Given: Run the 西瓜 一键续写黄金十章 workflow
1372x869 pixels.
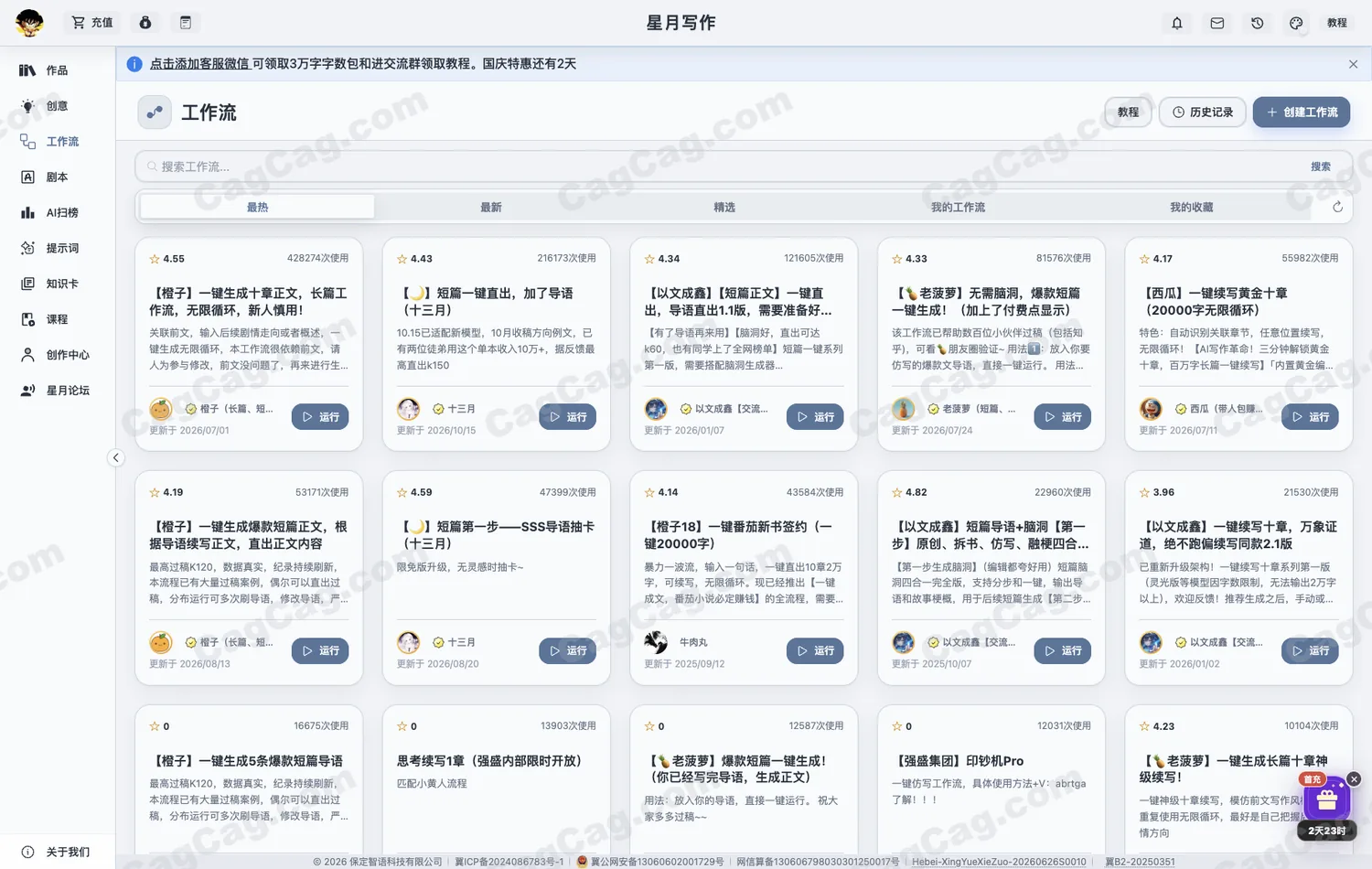Looking at the screenshot, I should click(1310, 417).
